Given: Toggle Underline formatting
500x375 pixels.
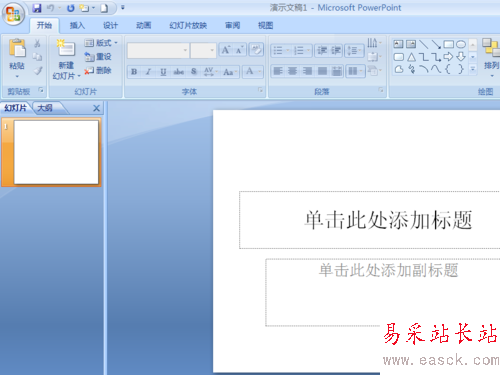Looking at the screenshot, I should 163,72.
